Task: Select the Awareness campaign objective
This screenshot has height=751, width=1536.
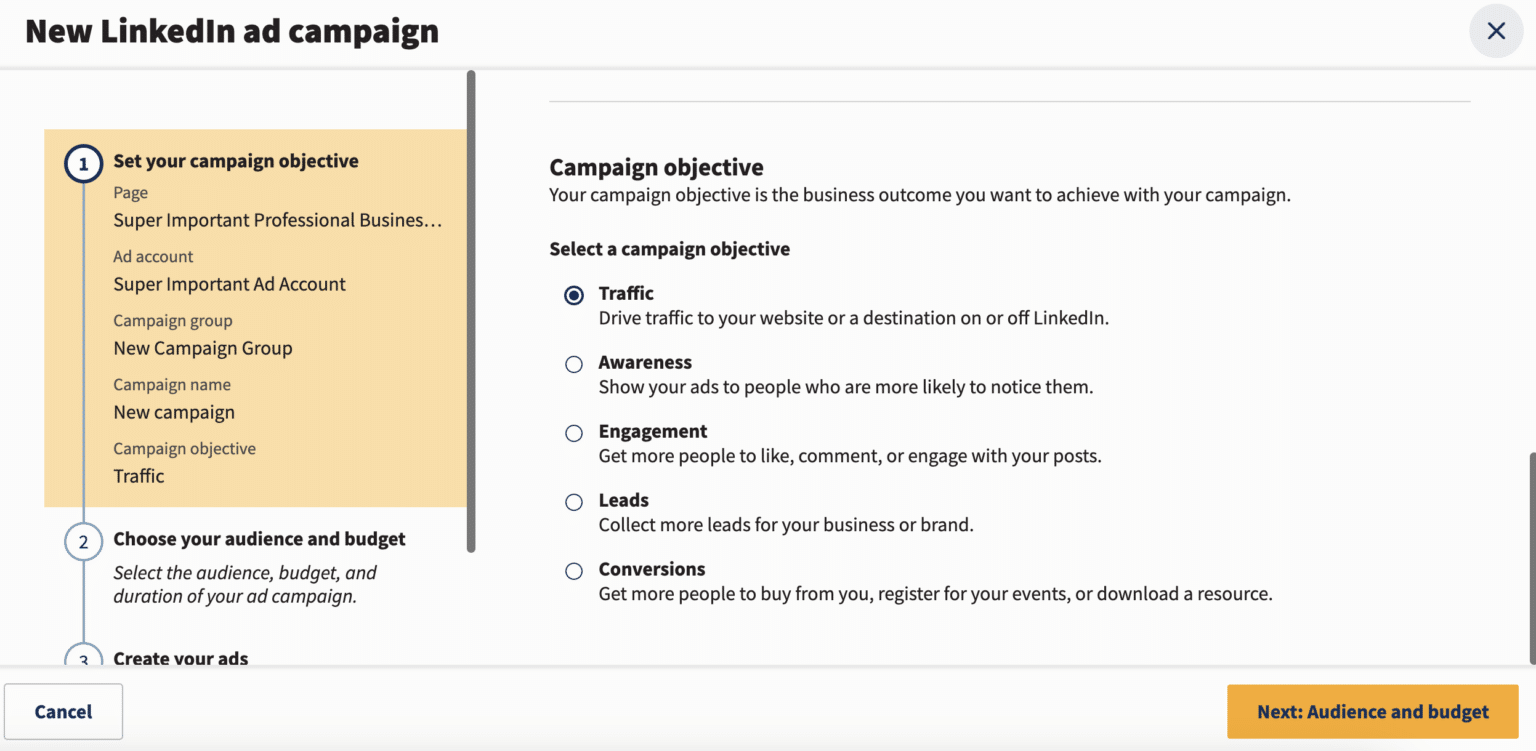Action: [x=573, y=364]
